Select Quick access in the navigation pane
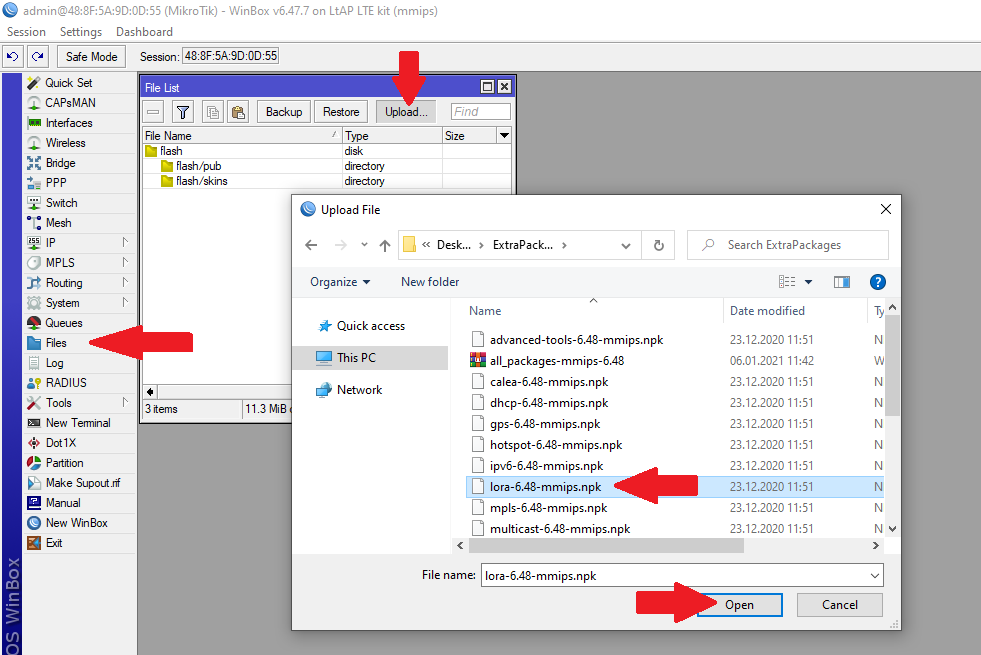This screenshot has width=981, height=655. point(370,326)
